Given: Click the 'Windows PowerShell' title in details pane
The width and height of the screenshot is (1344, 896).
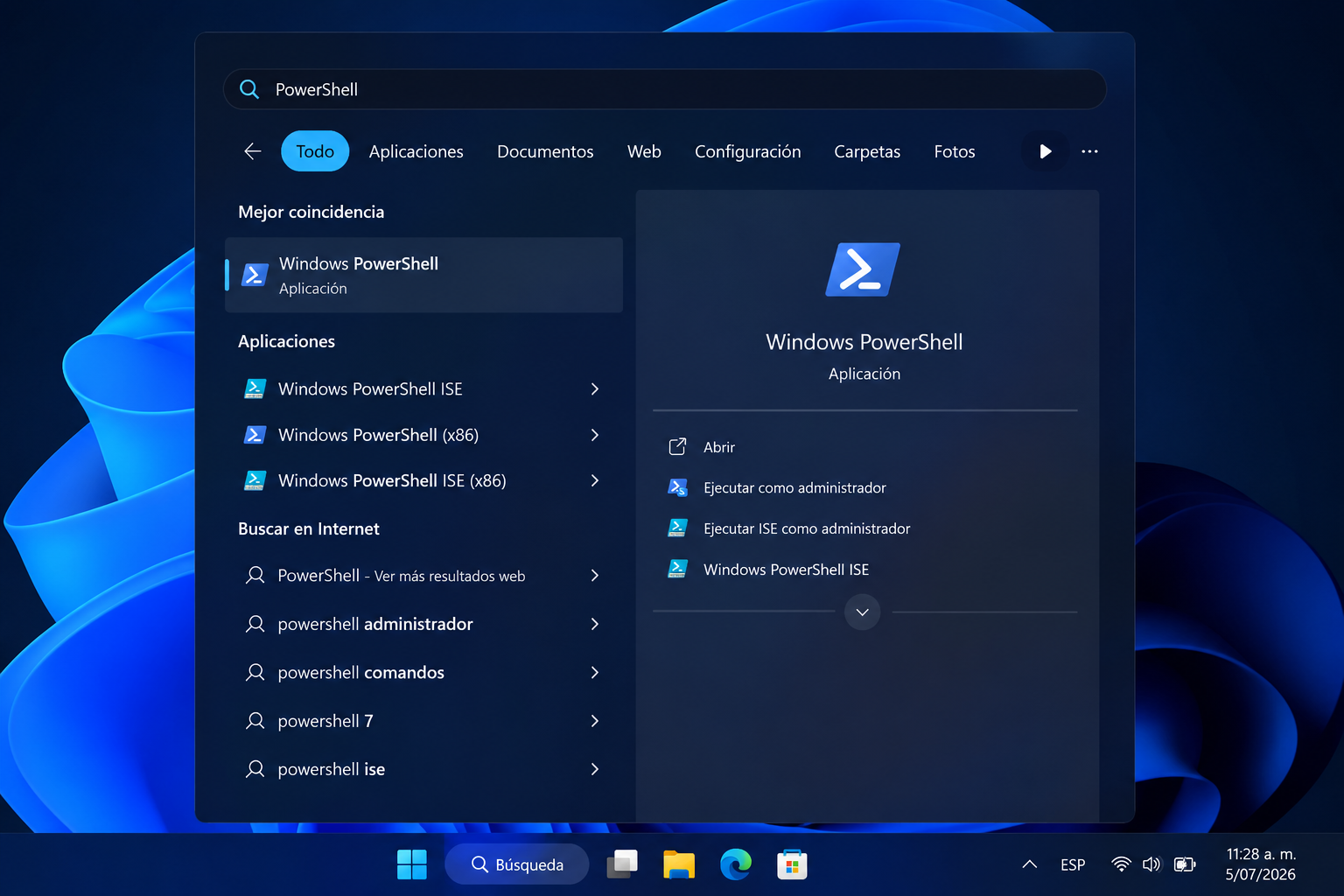Looking at the screenshot, I should coord(864,342).
